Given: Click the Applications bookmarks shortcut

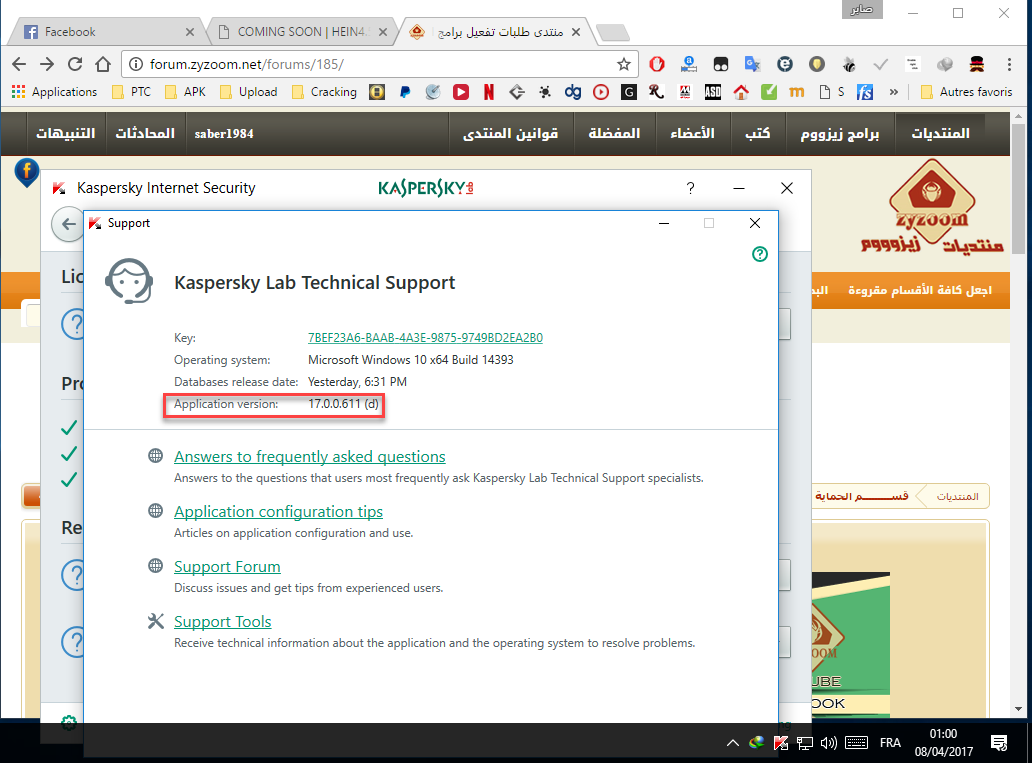Looking at the screenshot, I should coord(55,92).
